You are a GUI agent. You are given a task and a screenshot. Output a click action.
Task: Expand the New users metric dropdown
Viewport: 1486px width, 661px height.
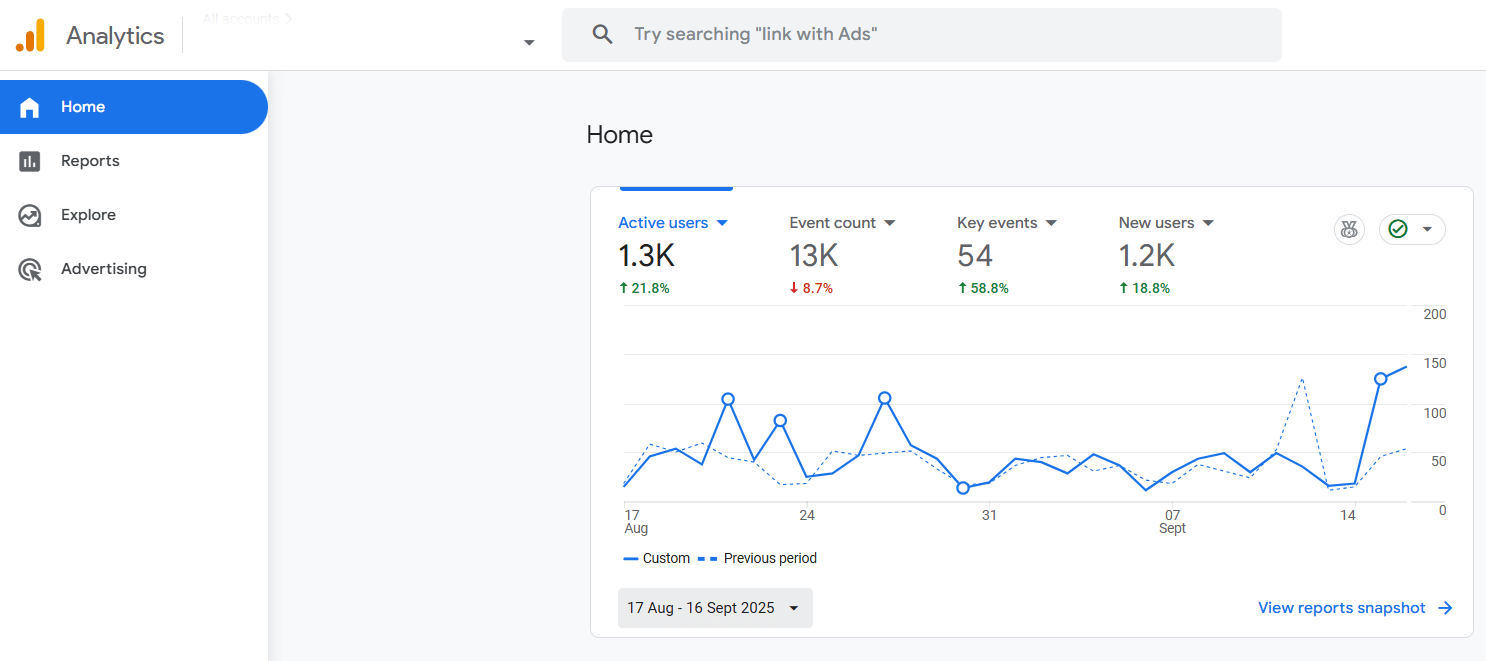[x=1208, y=223]
